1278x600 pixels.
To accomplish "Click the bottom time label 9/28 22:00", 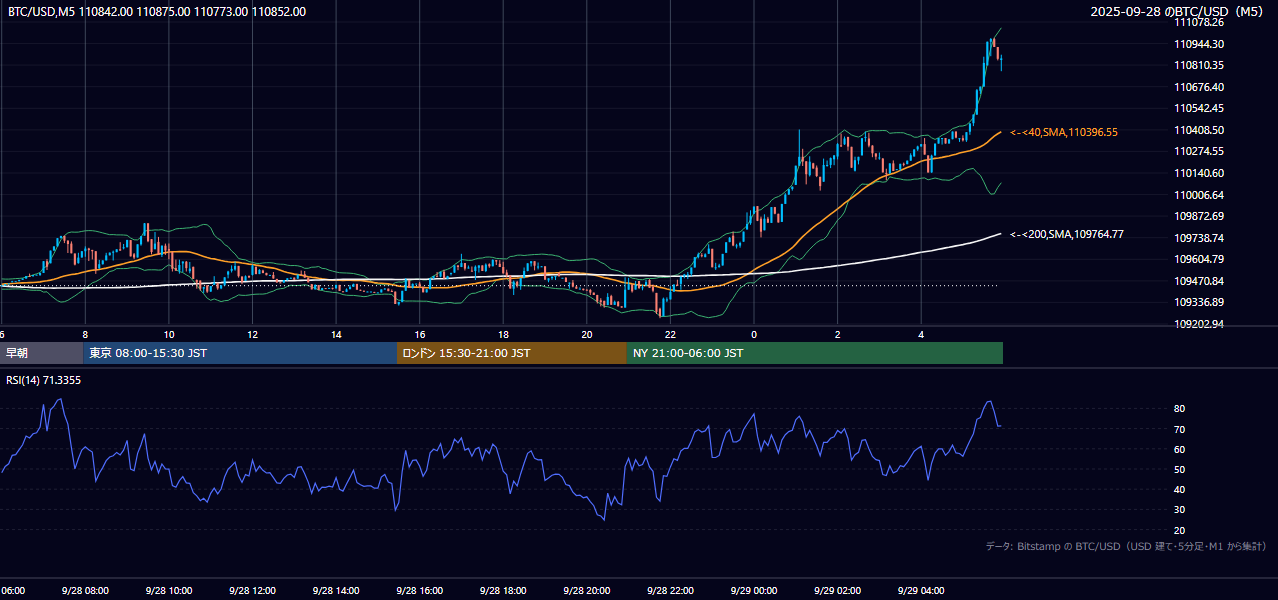I will coord(670,591).
